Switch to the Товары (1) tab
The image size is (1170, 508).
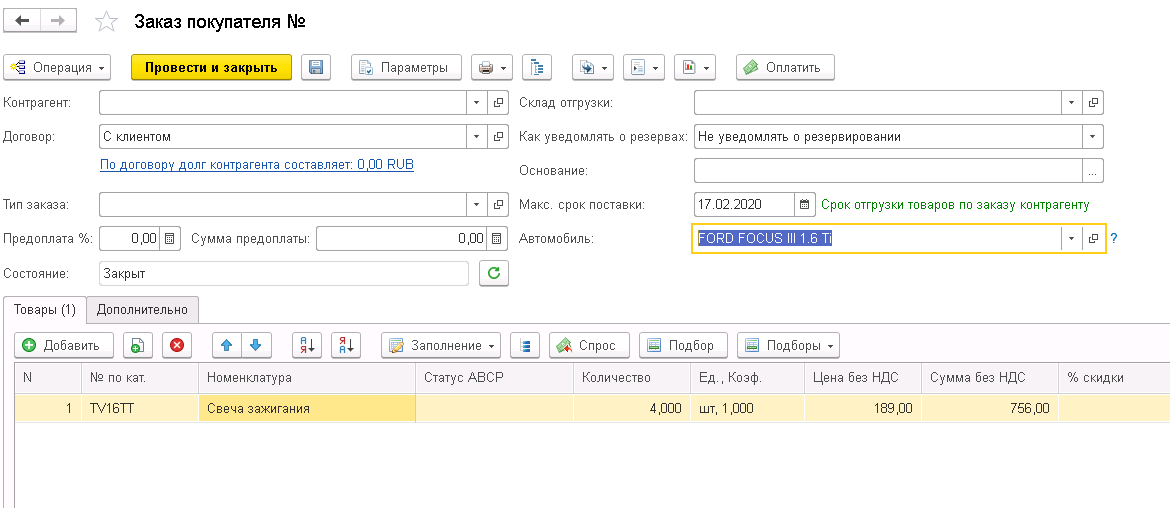point(45,309)
